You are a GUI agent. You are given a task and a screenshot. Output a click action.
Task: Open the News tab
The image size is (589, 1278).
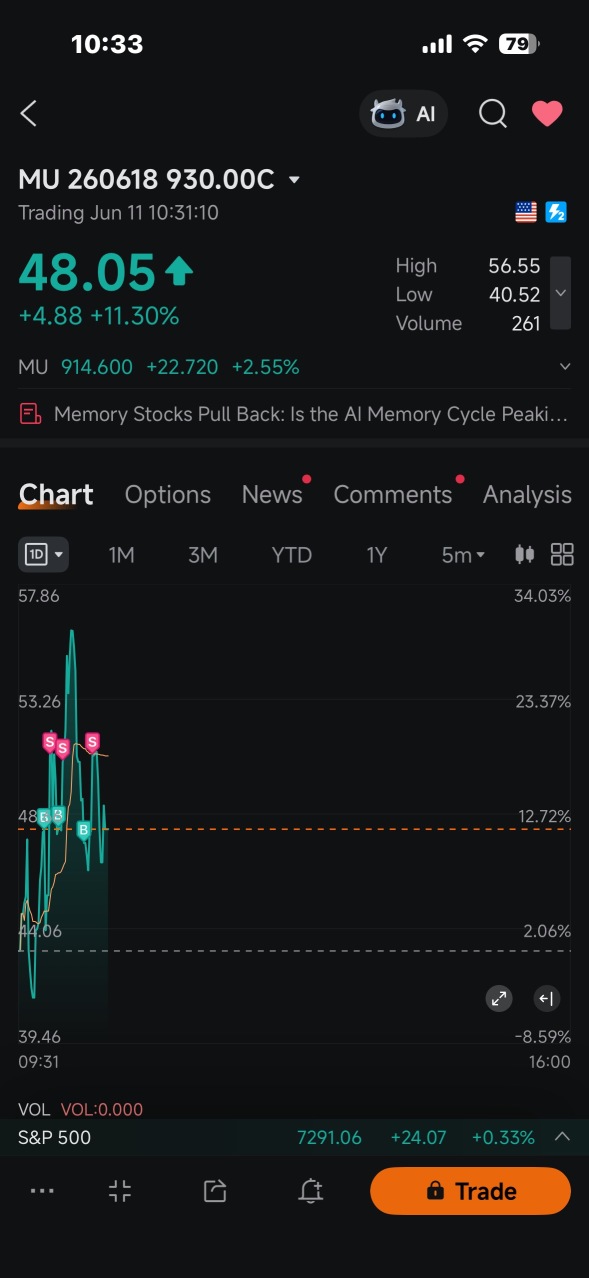tap(272, 495)
